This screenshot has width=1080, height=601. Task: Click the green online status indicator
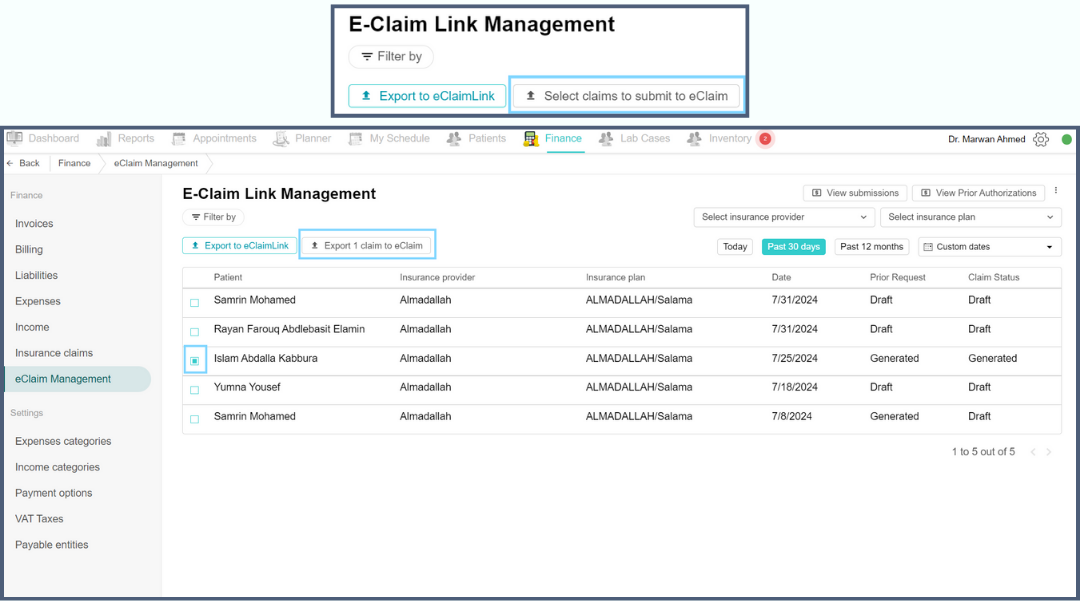(x=1066, y=139)
